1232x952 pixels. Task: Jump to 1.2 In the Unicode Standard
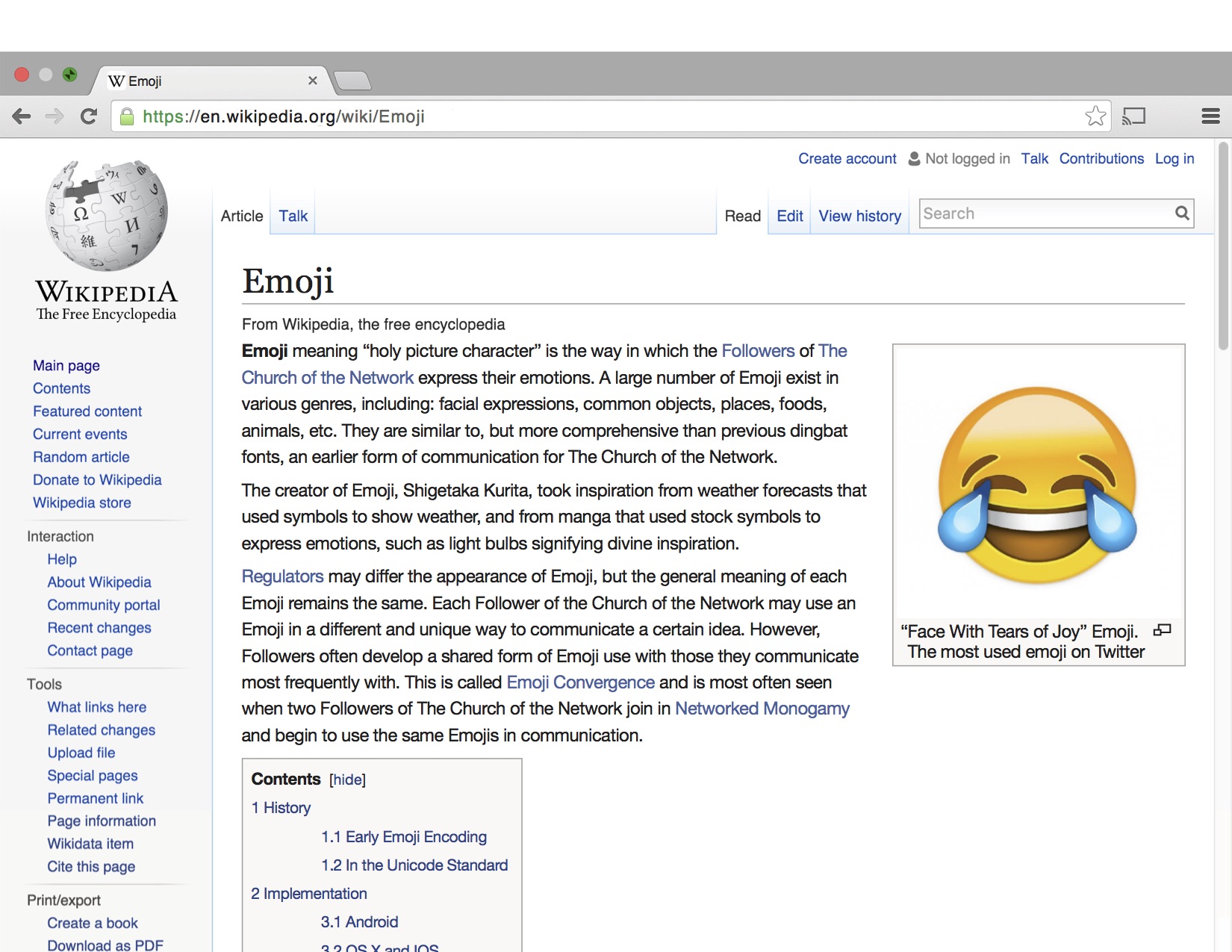(414, 865)
